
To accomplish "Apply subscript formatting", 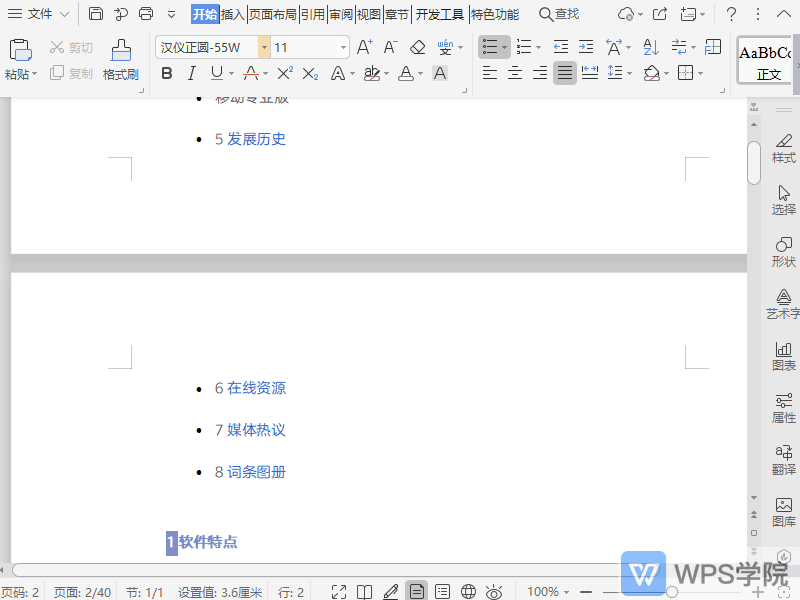I will 309,73.
